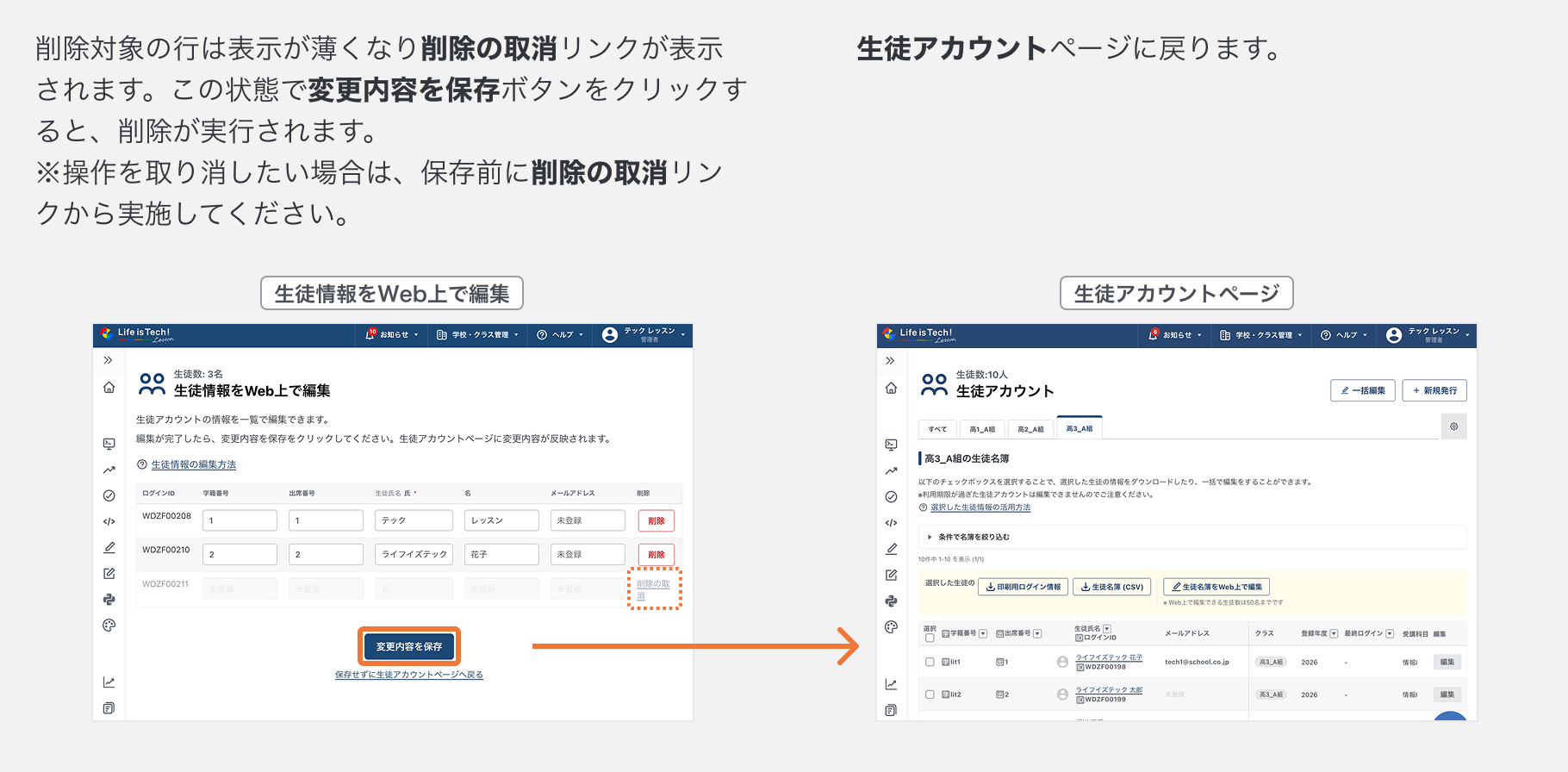Viewport: 1568px width, 772px height.
Task: Expand the sidebar on the 生徒アカウント page
Action: click(x=891, y=361)
